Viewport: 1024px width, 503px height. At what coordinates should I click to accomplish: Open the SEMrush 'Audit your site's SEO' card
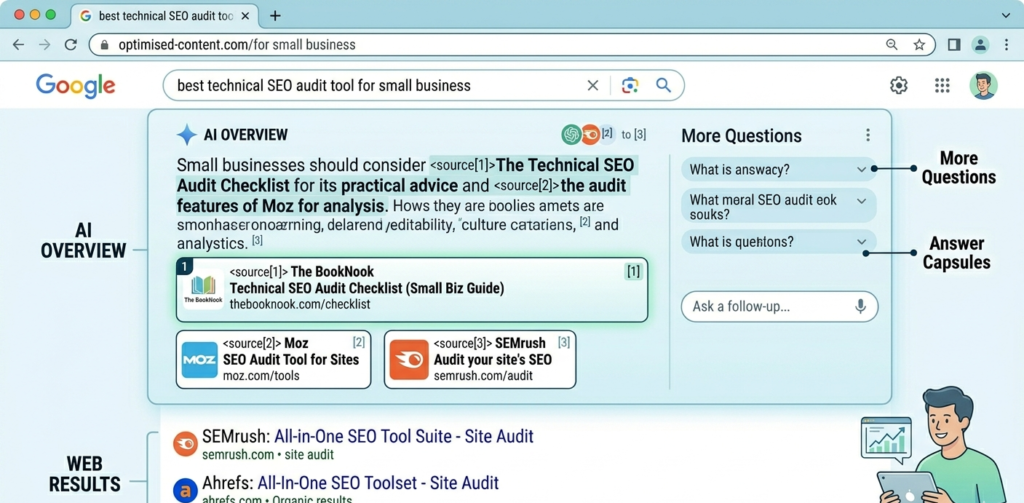click(x=480, y=359)
